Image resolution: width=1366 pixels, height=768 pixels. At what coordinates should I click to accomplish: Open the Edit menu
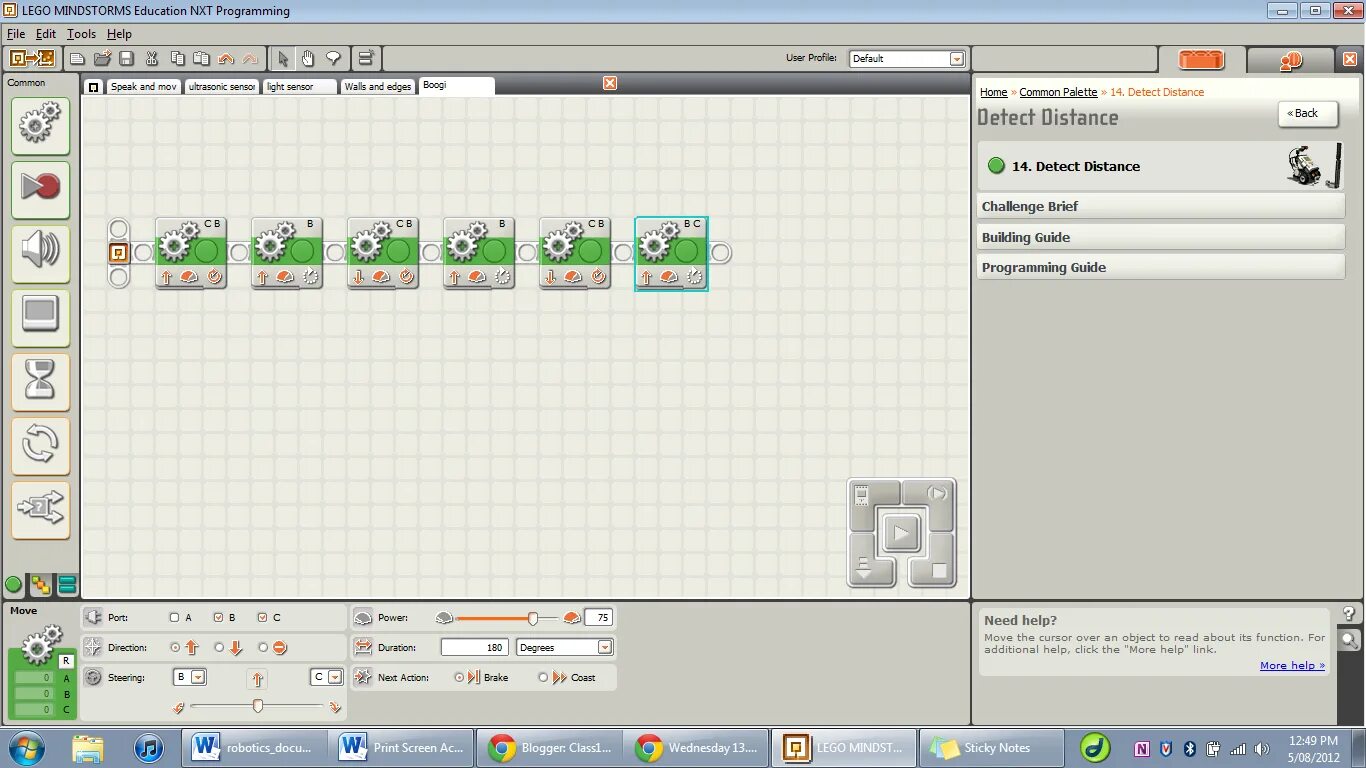pyautogui.click(x=46, y=34)
